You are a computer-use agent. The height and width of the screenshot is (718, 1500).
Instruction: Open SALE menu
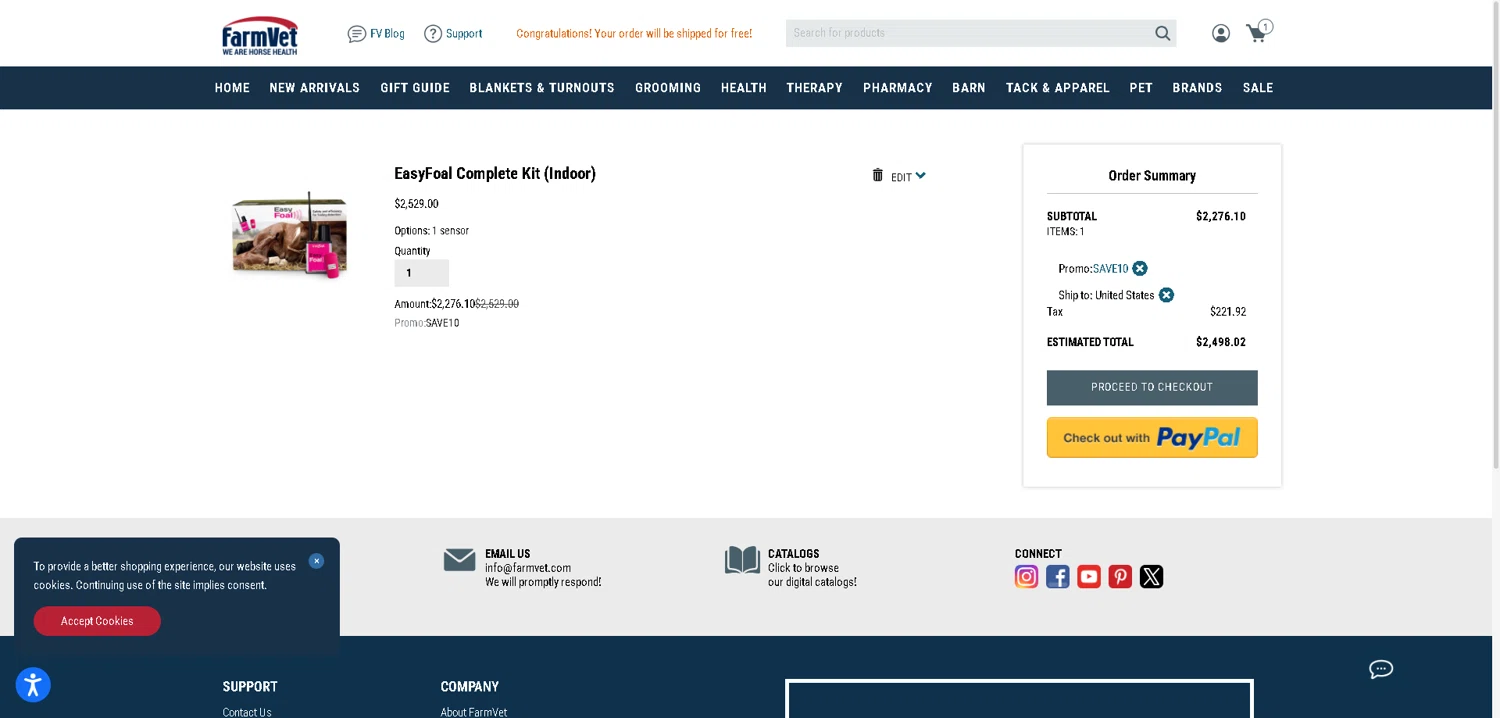point(1258,88)
